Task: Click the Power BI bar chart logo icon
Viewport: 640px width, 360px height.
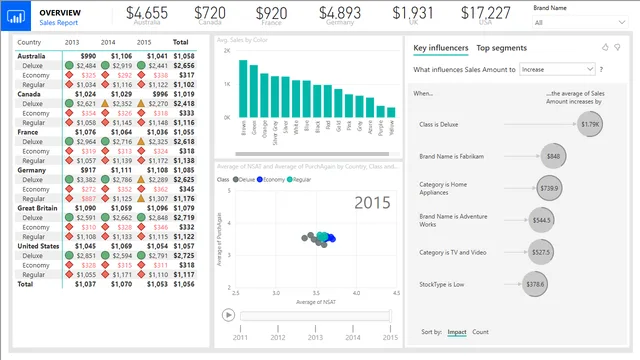Action: (16, 17)
